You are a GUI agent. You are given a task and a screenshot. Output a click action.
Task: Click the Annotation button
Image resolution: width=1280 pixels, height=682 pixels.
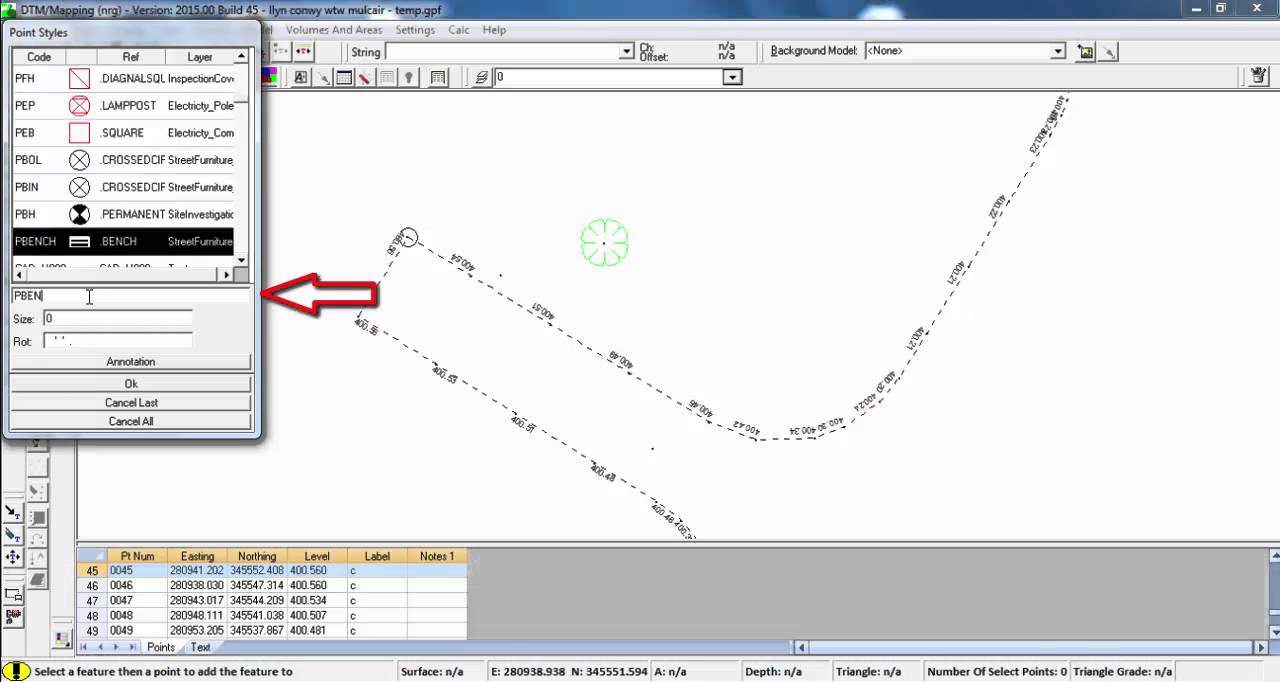coord(131,361)
